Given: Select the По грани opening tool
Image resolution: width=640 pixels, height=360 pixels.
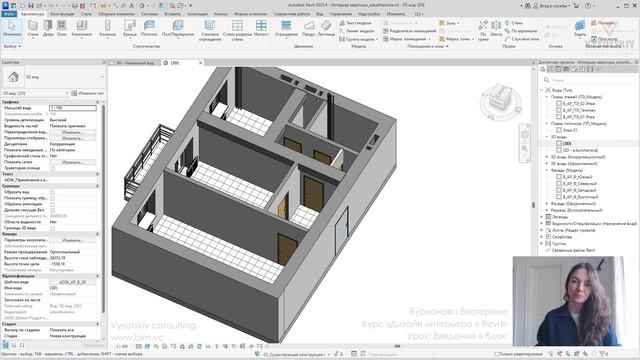Looking at the screenshot, I should coord(483,31).
